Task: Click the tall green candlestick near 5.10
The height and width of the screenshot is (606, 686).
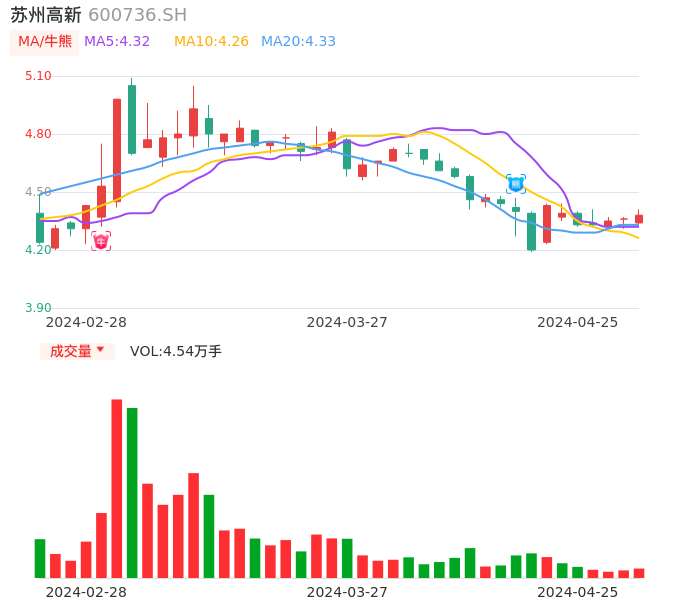Action: 132,119
